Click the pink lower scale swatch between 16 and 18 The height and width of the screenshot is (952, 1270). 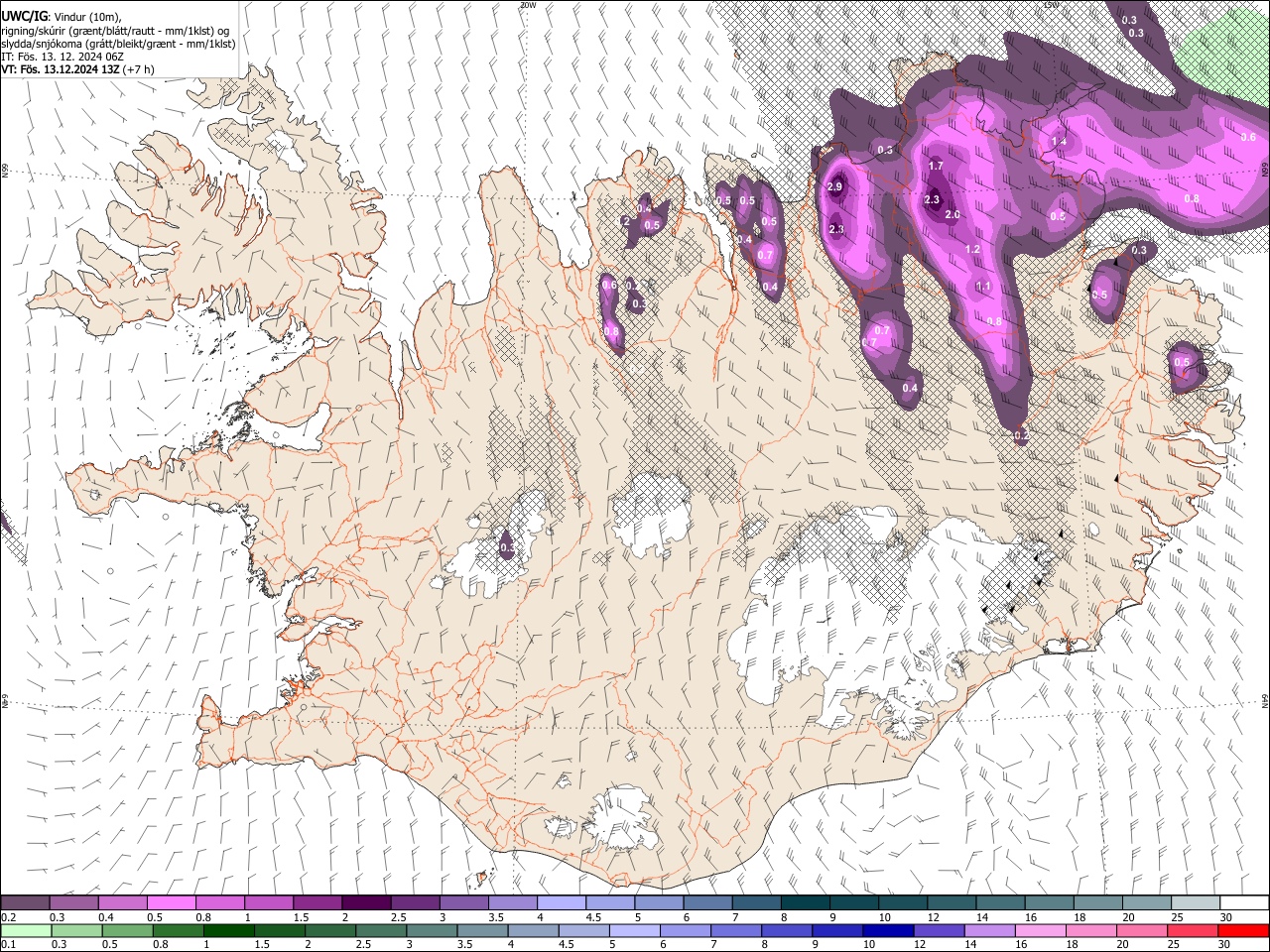click(x=1040, y=930)
